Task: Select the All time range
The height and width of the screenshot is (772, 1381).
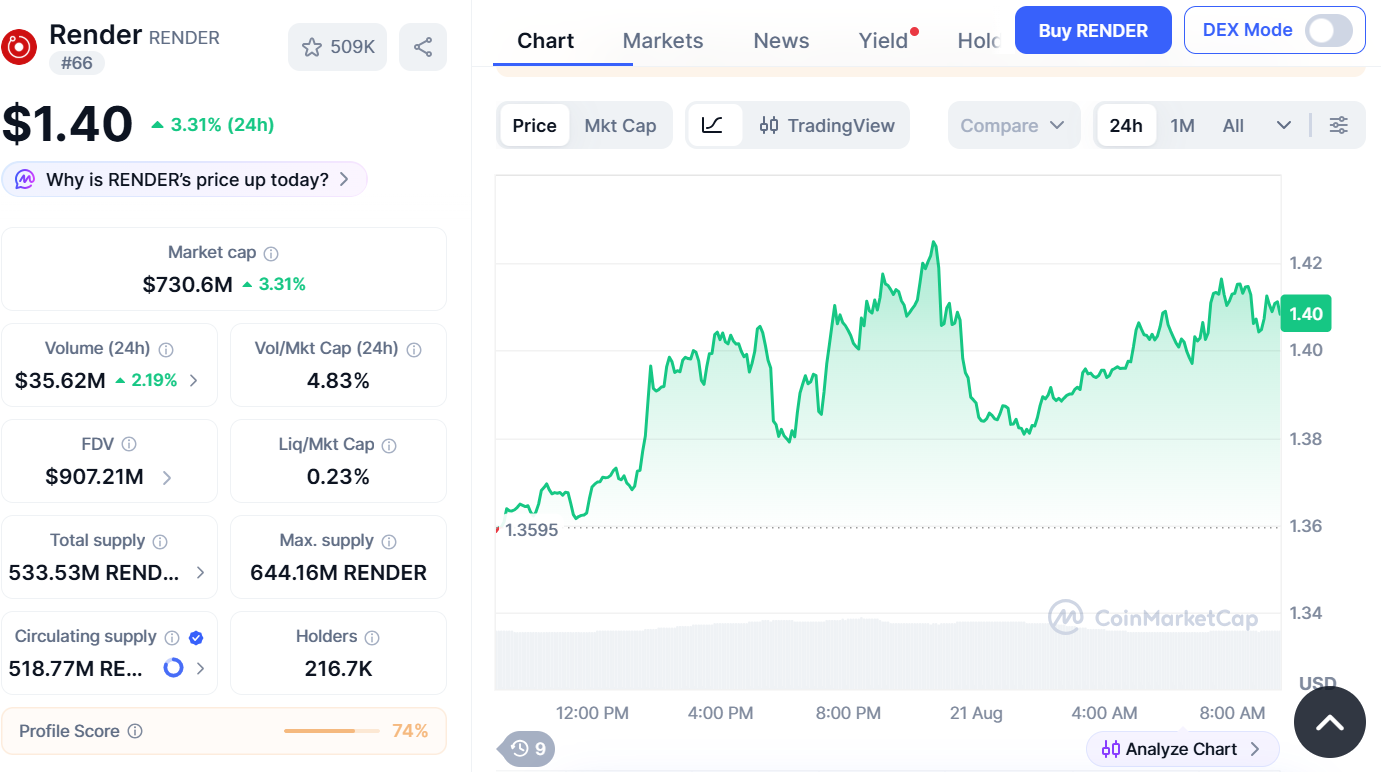Action: (1233, 125)
